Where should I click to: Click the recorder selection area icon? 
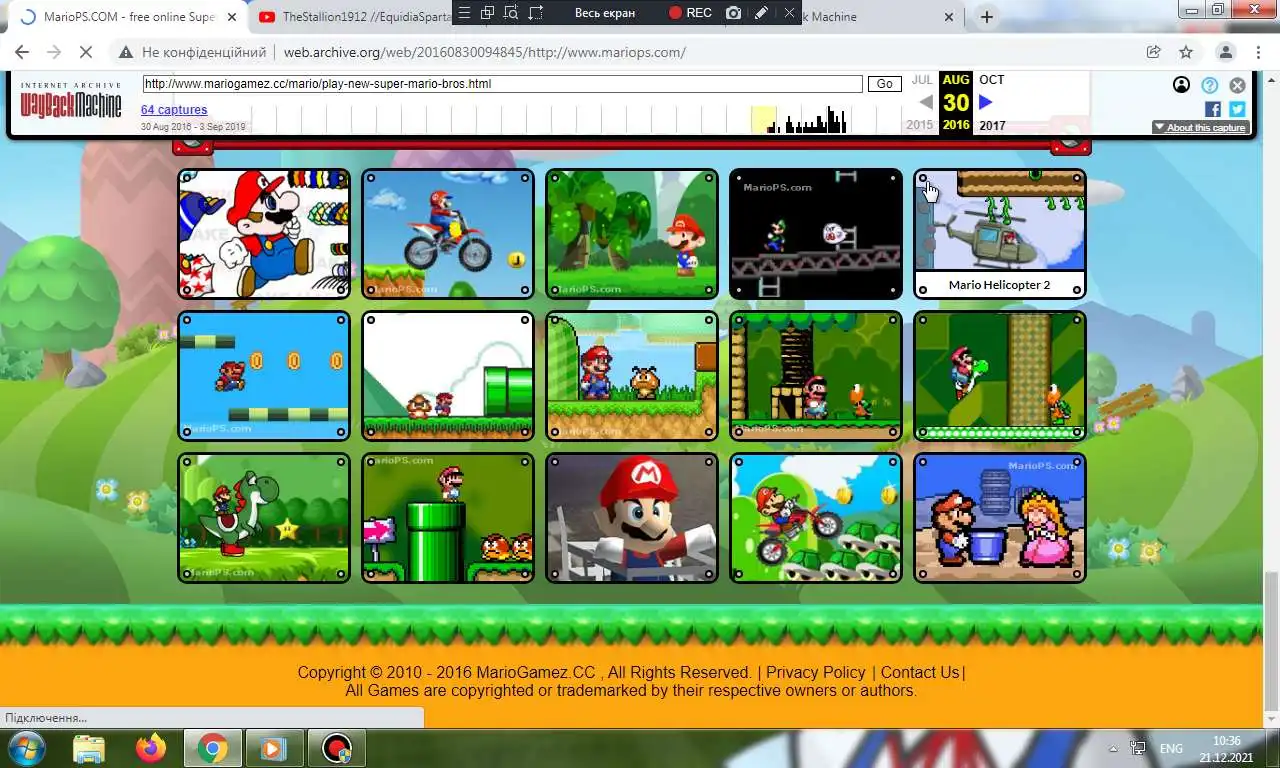click(536, 13)
